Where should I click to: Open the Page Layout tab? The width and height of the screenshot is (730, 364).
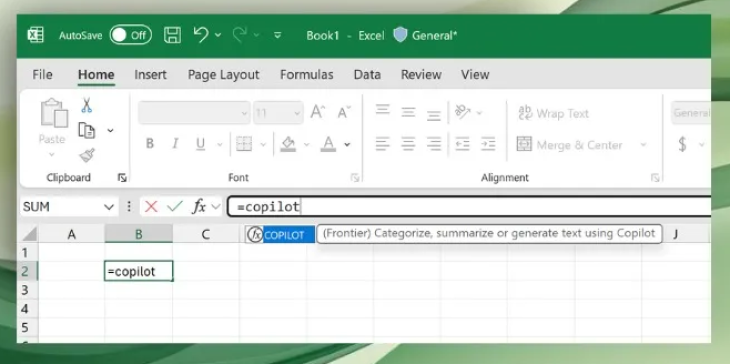click(x=223, y=74)
